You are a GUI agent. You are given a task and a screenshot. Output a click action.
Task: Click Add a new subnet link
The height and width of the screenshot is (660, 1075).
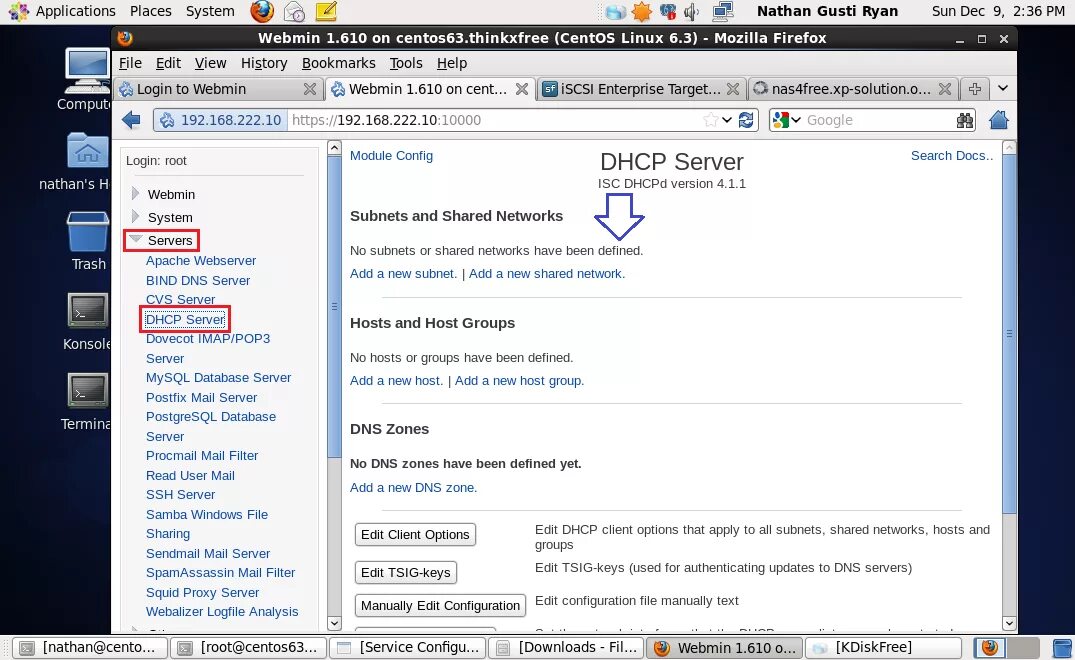[403, 273]
